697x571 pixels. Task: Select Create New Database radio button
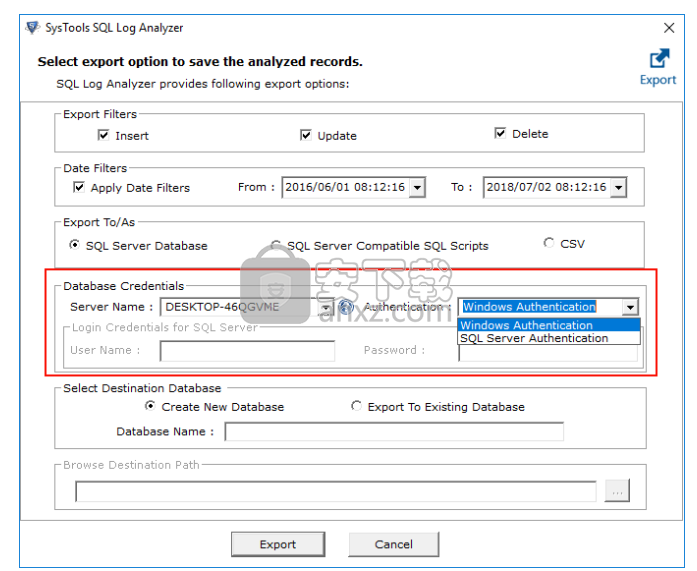(x=150, y=406)
